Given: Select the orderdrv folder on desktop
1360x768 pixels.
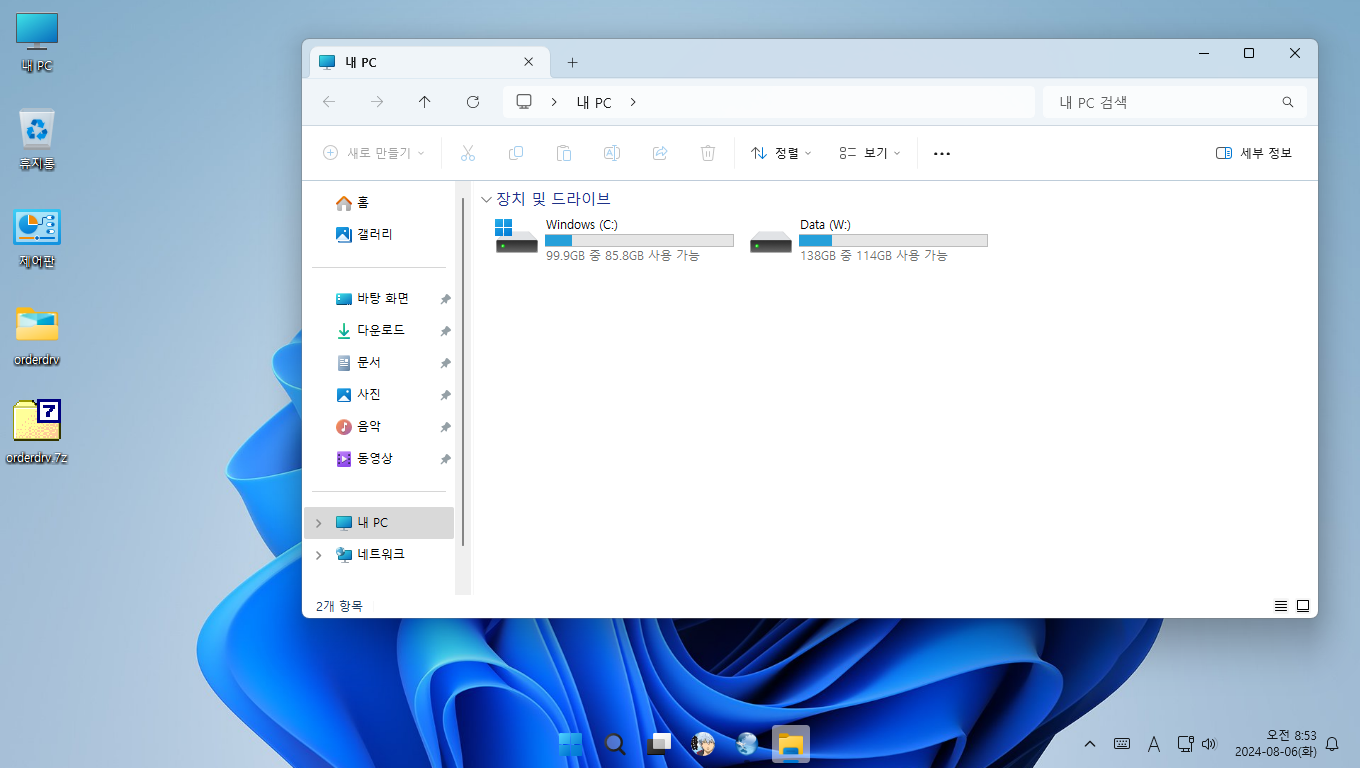Looking at the screenshot, I should pyautogui.click(x=37, y=335).
